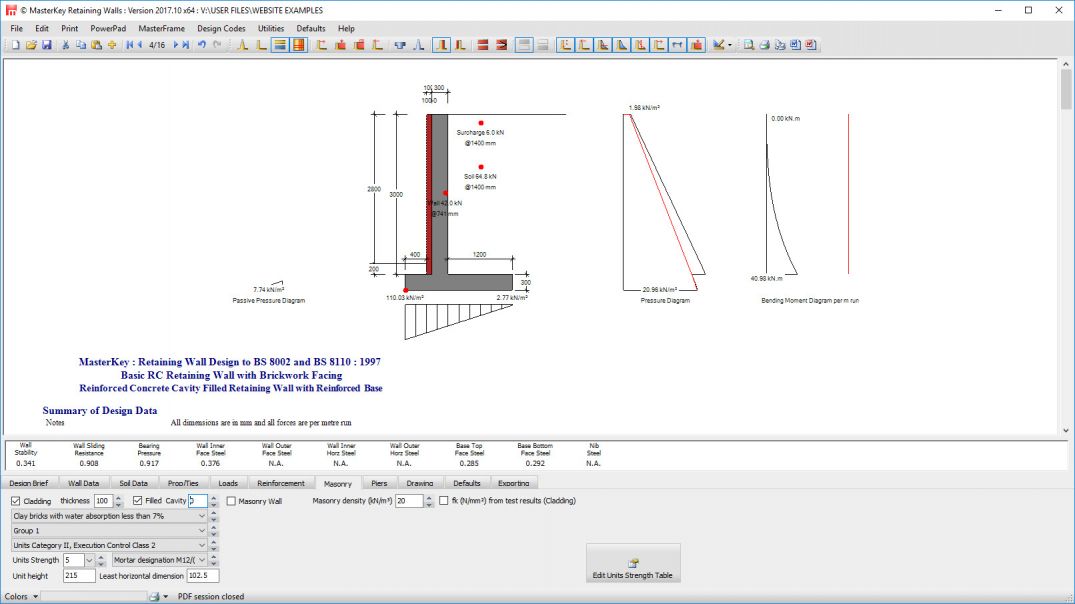Click the Cut scissors icon

pyautogui.click(x=65, y=45)
